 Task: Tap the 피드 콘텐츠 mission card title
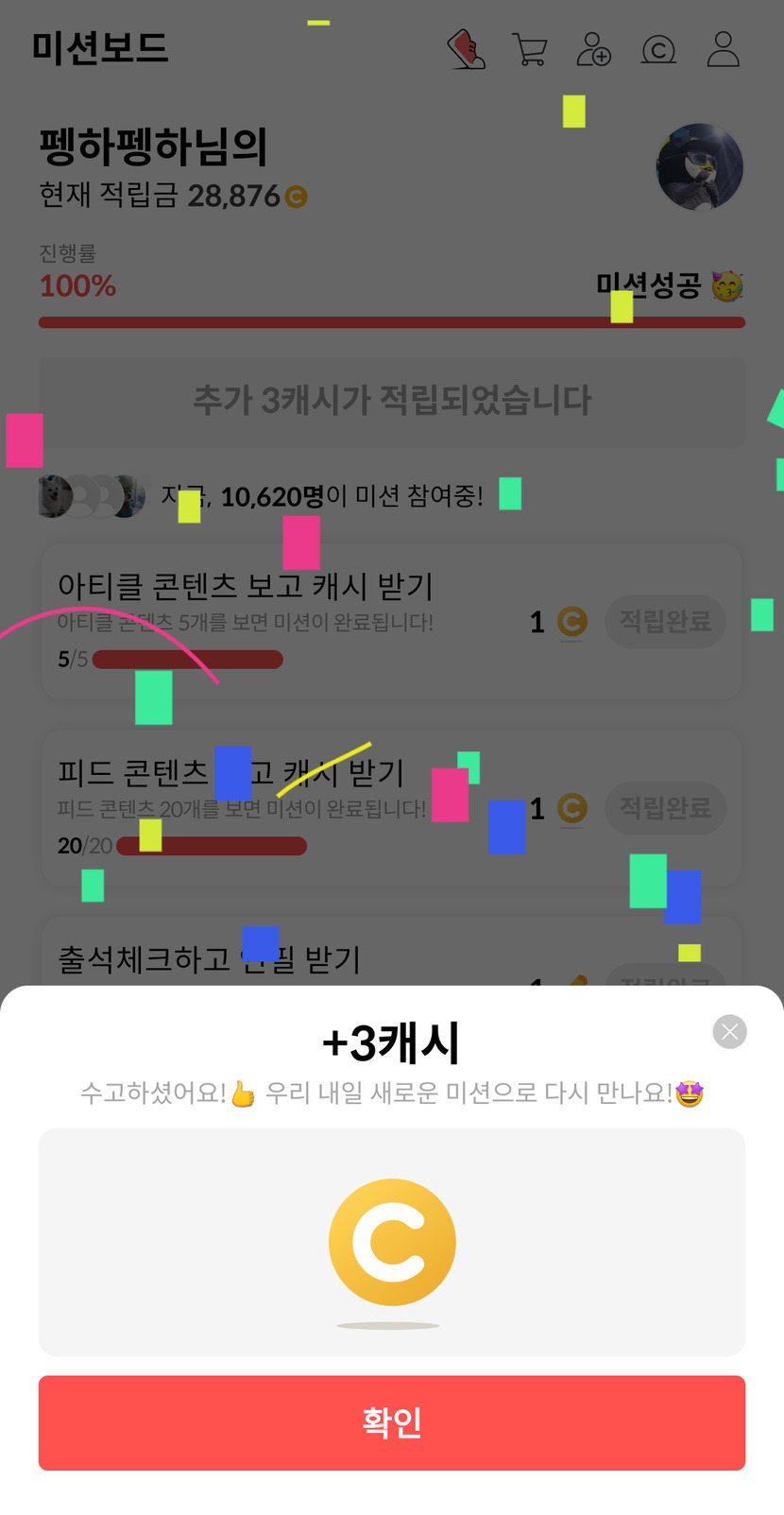pos(231,771)
